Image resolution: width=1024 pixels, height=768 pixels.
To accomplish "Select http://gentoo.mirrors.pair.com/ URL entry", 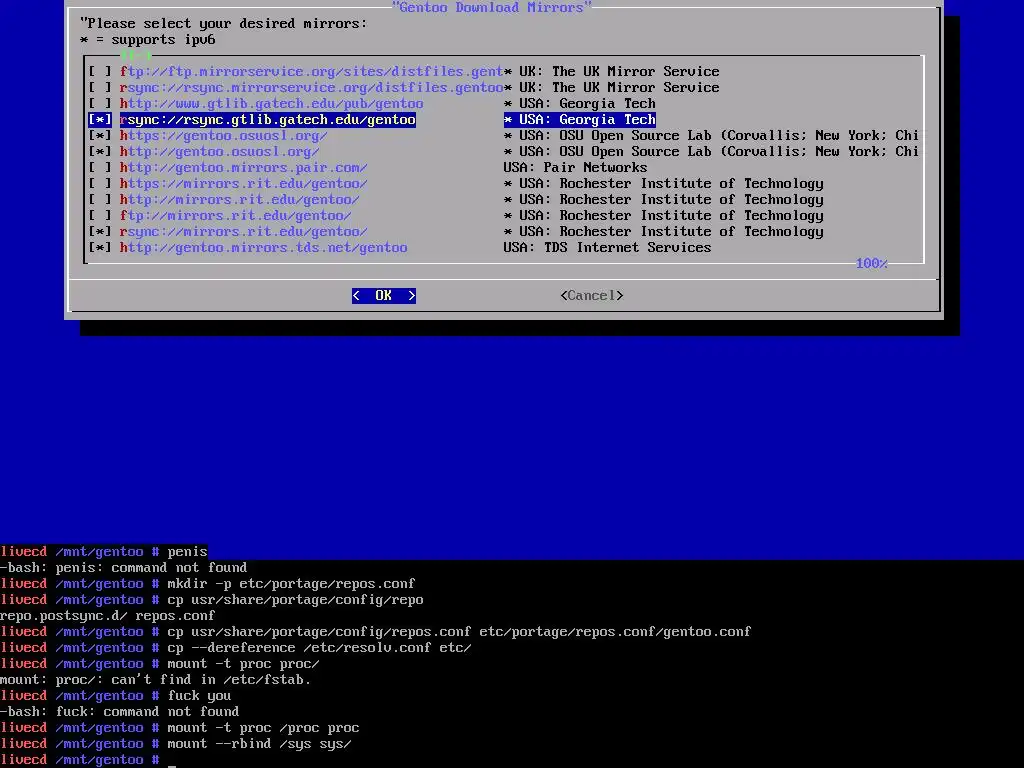I will 244,167.
